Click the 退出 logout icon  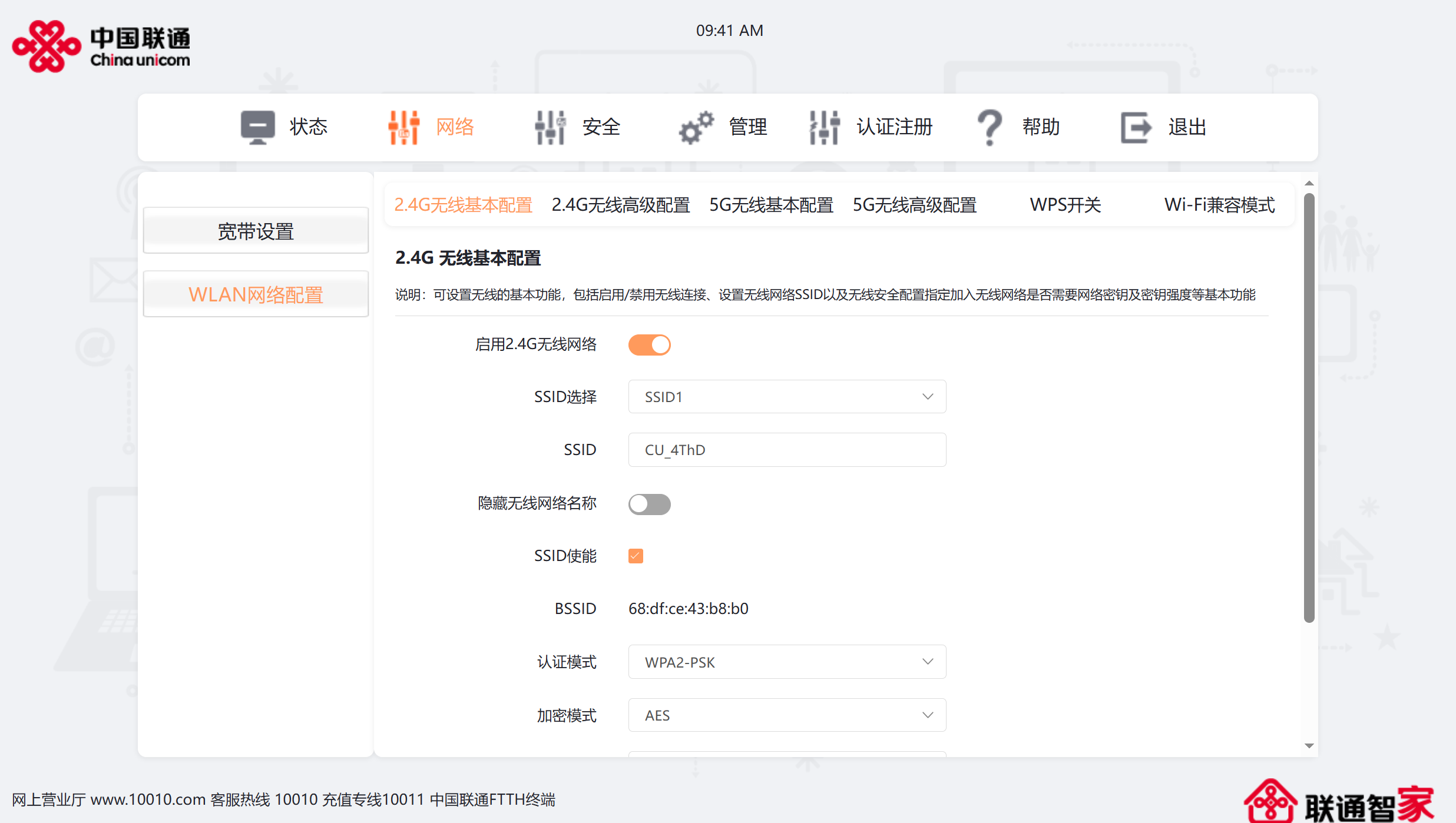click(1136, 127)
